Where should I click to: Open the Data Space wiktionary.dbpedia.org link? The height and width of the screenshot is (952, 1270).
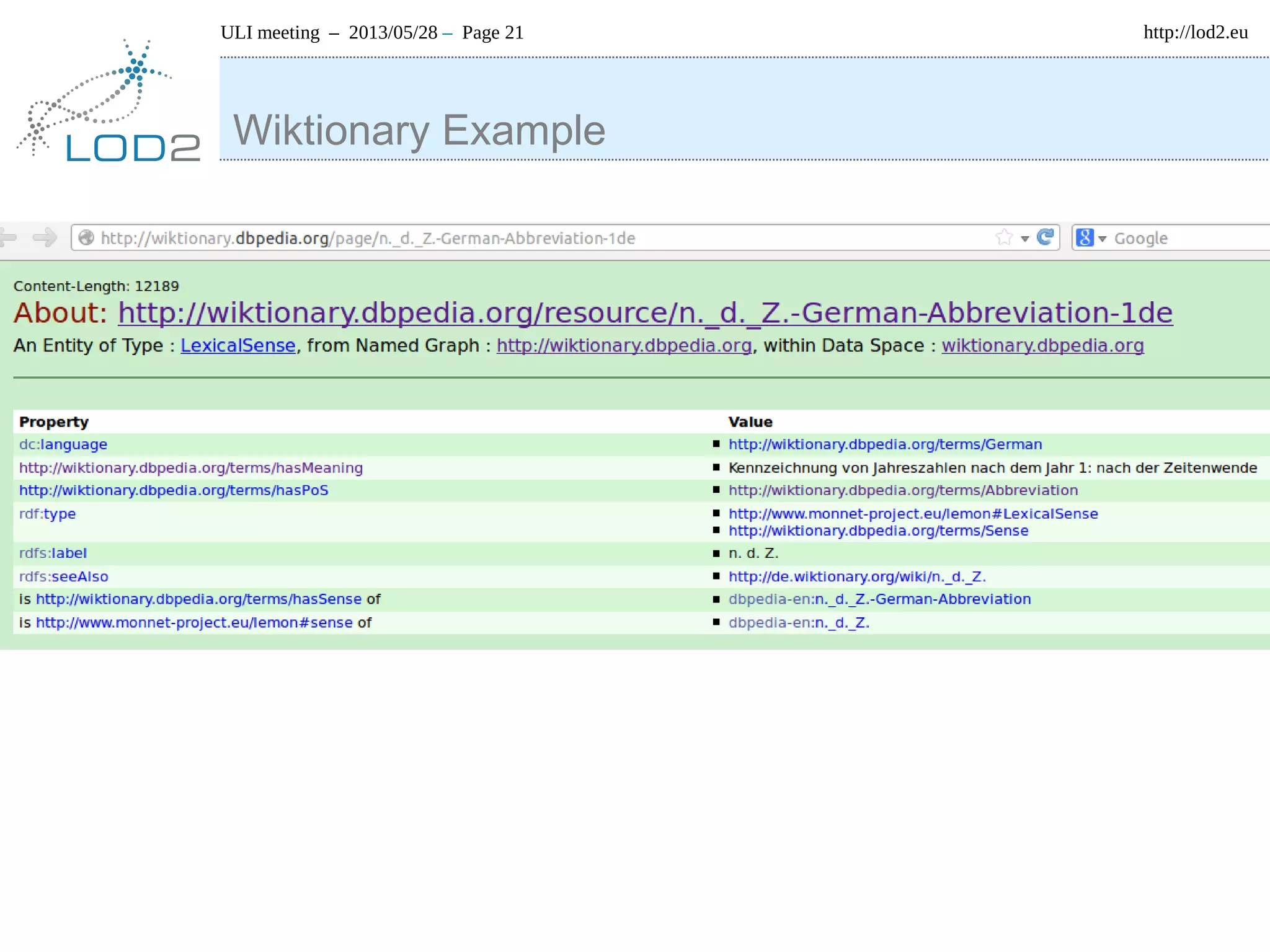coord(1043,346)
